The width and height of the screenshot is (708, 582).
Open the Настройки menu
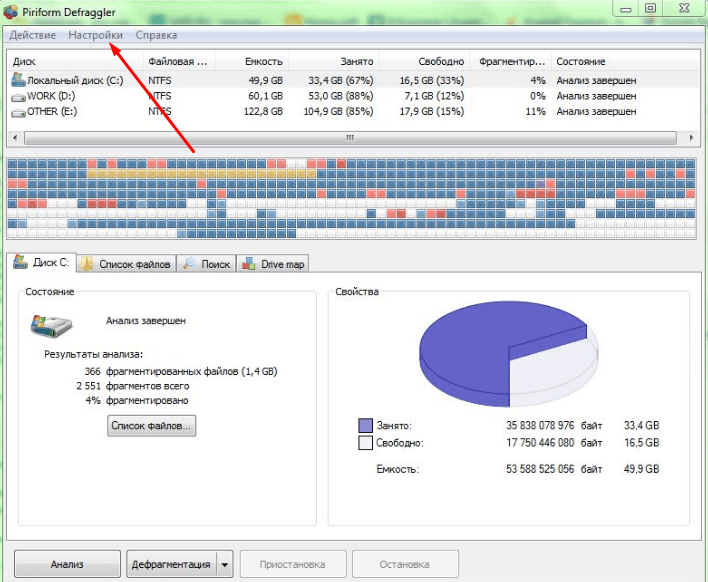click(x=95, y=35)
